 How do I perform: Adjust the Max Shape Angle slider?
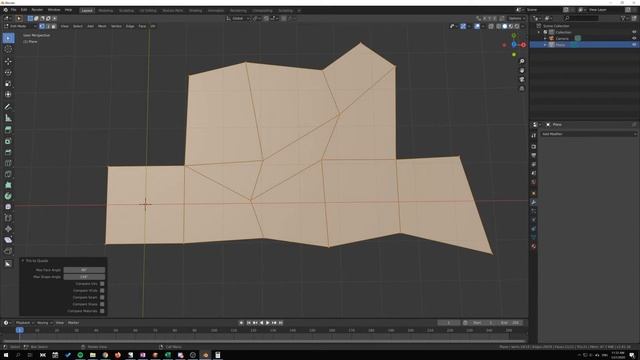(x=84, y=277)
